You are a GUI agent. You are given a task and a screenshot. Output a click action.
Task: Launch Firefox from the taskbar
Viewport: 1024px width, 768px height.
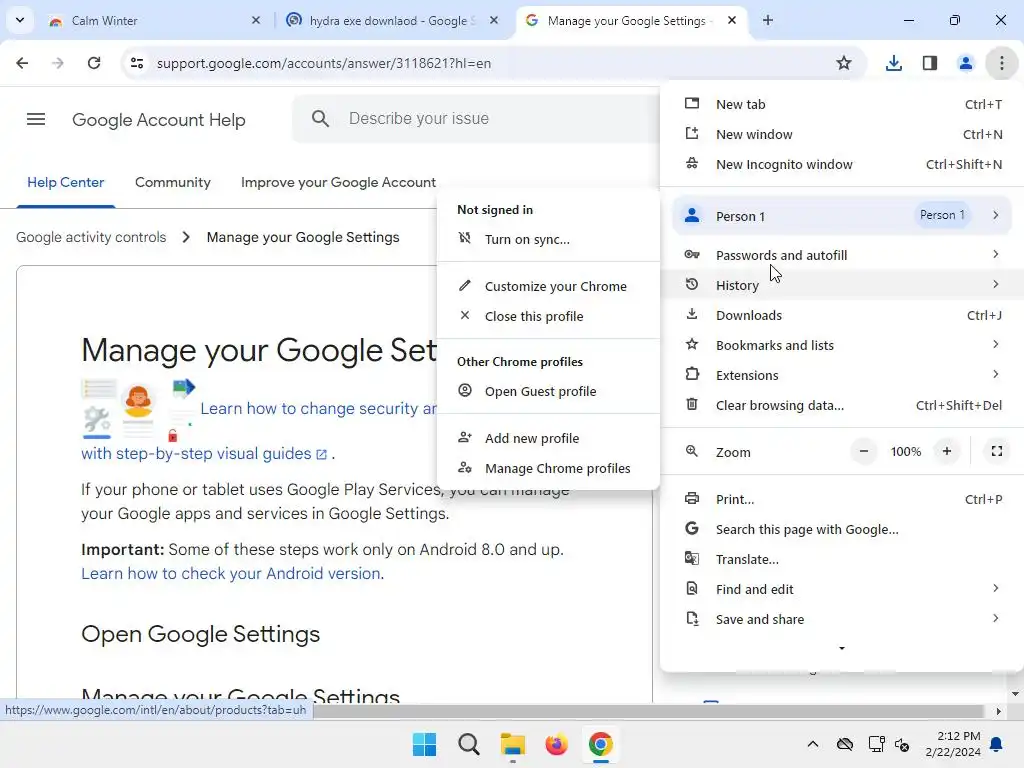556,744
